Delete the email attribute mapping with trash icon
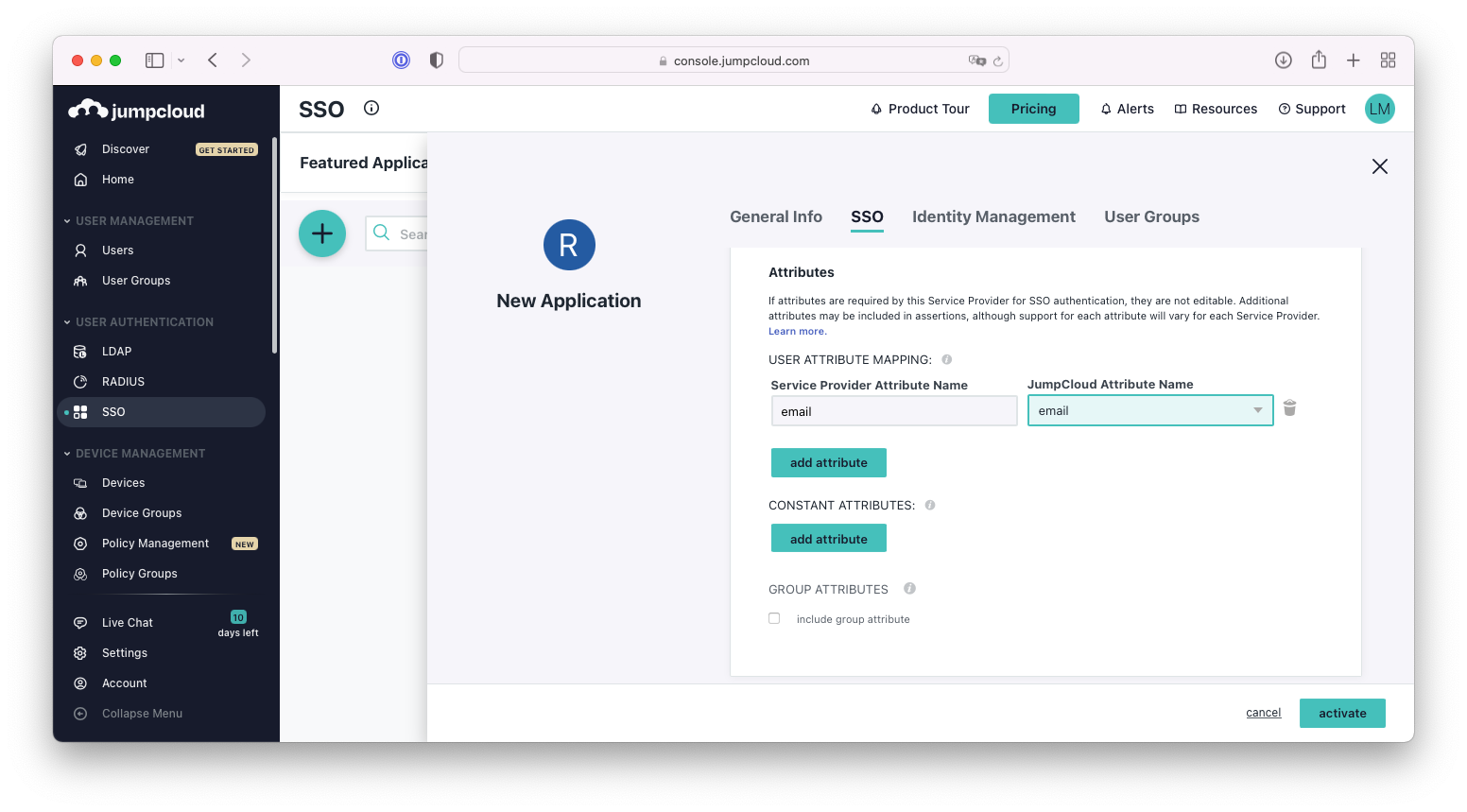 1289,407
